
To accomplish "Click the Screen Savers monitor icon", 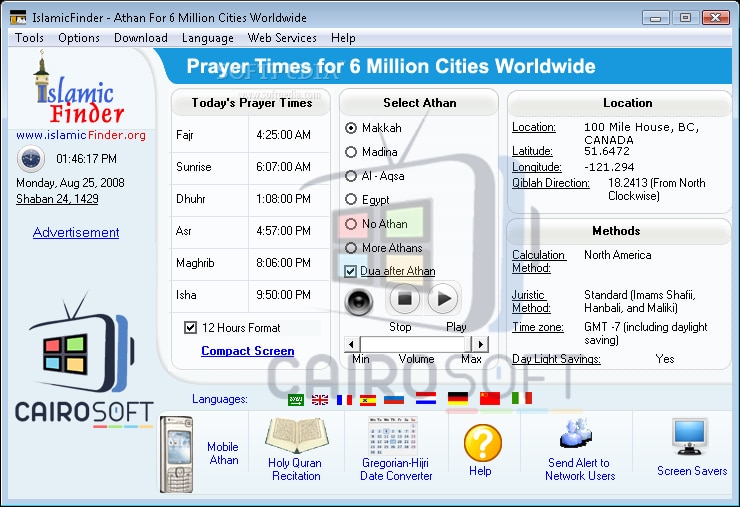I will 690,437.
